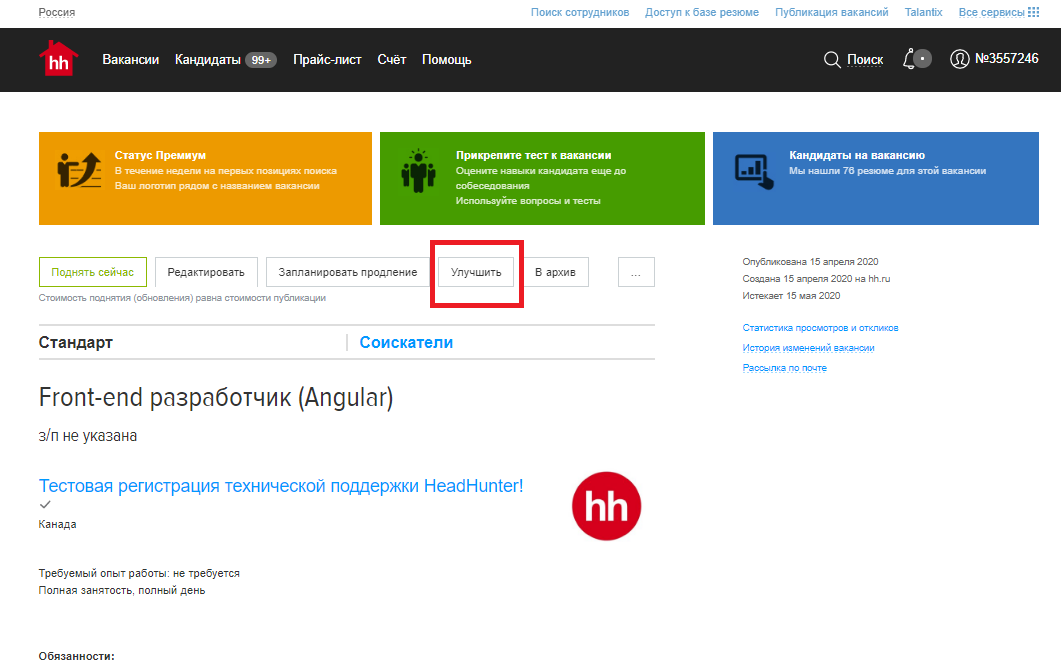Open Доступ к базе резюме link
The image size is (1061, 664).
(702, 12)
